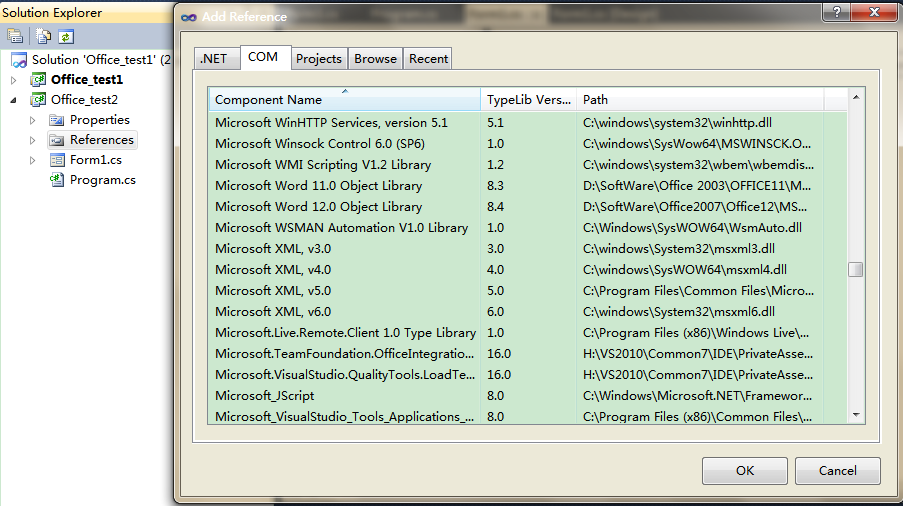Sort by Path column header
Screen dimensions: 903x506
coord(700,100)
